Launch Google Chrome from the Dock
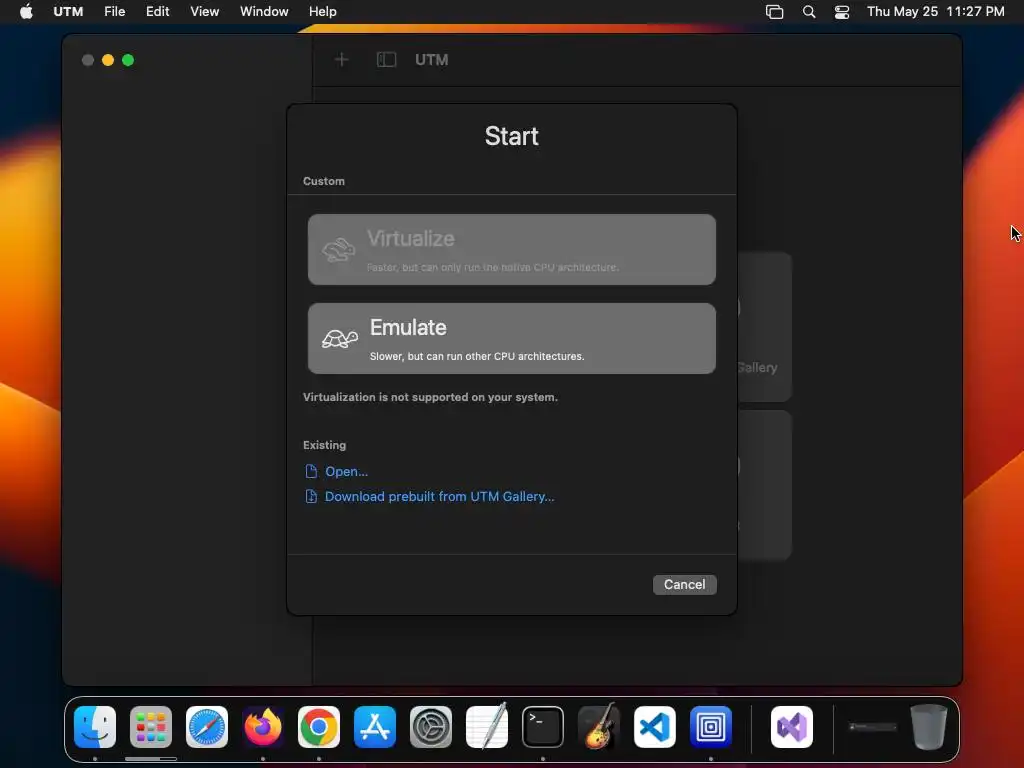 (x=319, y=727)
